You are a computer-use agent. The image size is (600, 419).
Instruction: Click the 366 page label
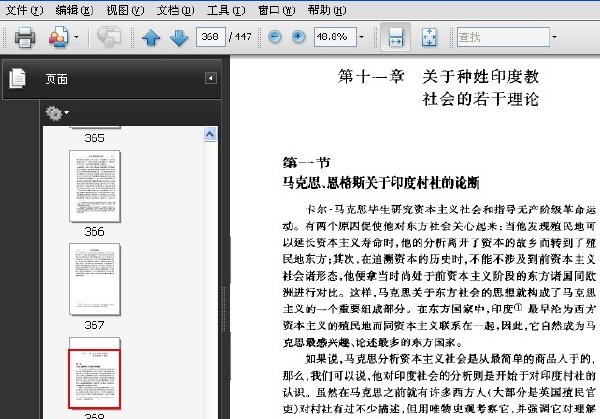point(95,232)
